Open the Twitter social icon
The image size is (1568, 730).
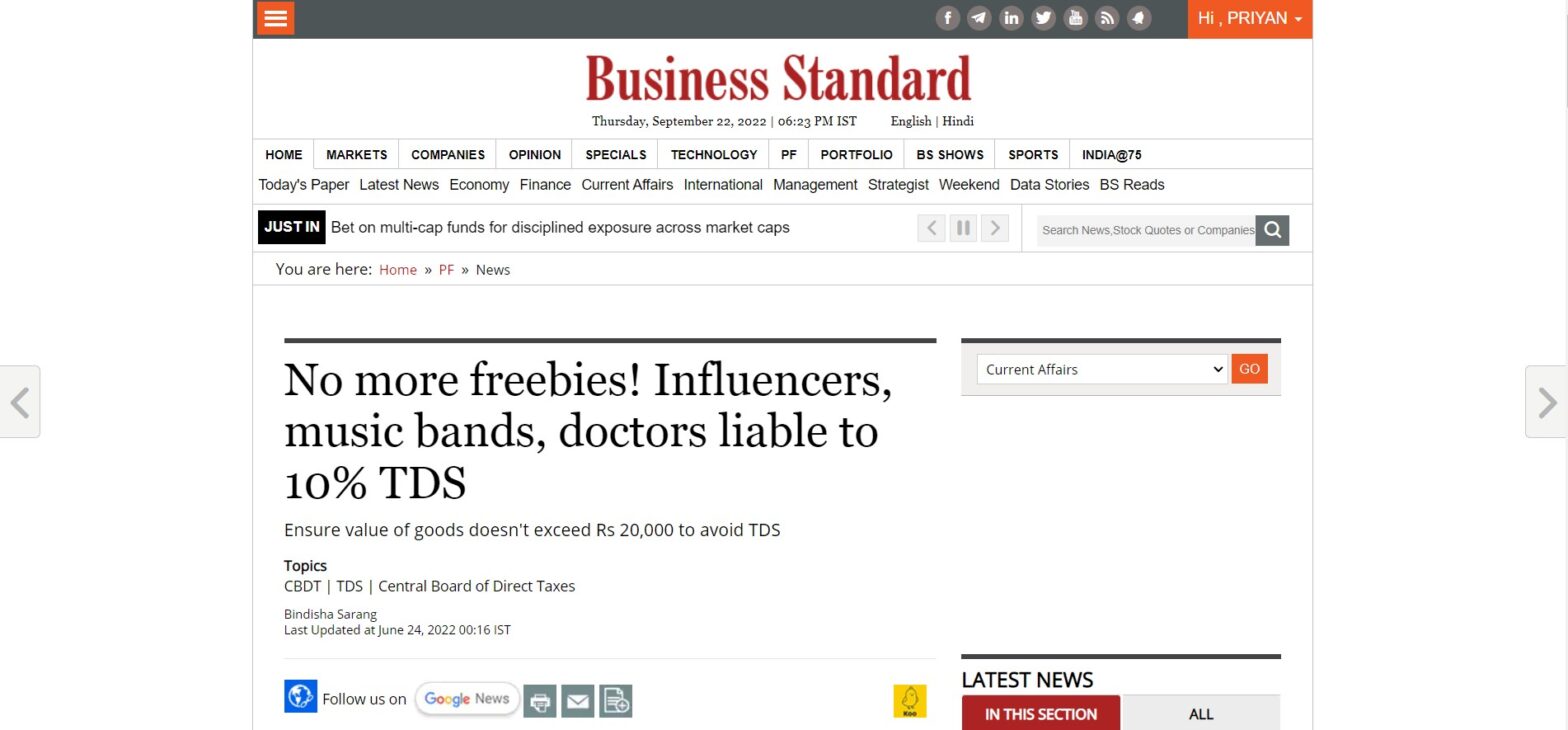(x=1043, y=18)
